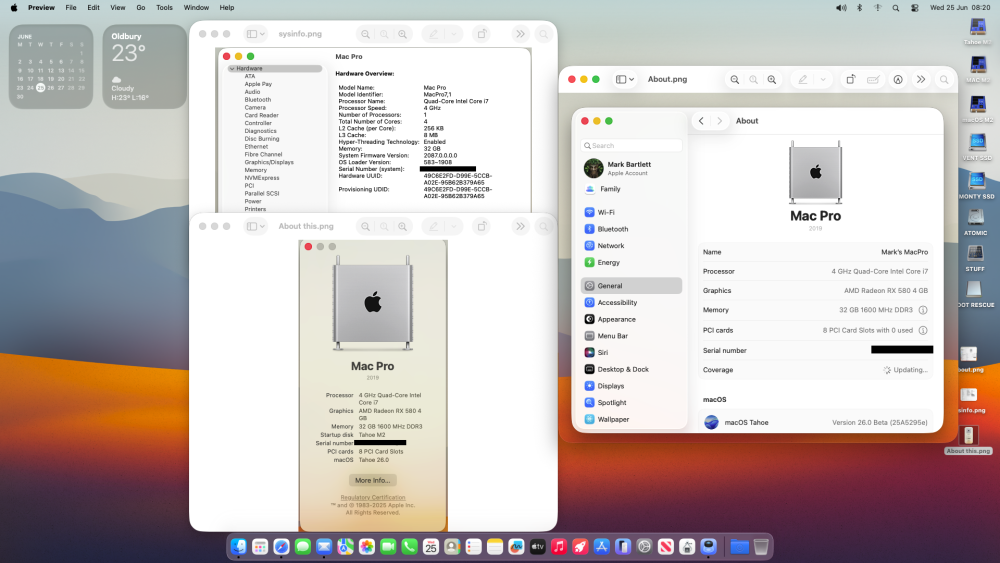Open the Apple menu
Viewport: 1000px width, 563px height.
(x=13, y=8)
